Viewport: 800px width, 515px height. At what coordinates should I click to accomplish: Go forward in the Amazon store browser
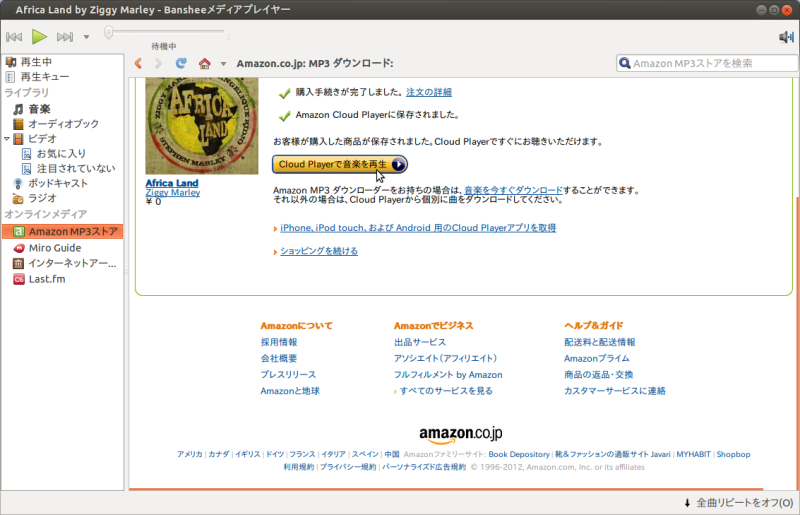click(x=158, y=63)
